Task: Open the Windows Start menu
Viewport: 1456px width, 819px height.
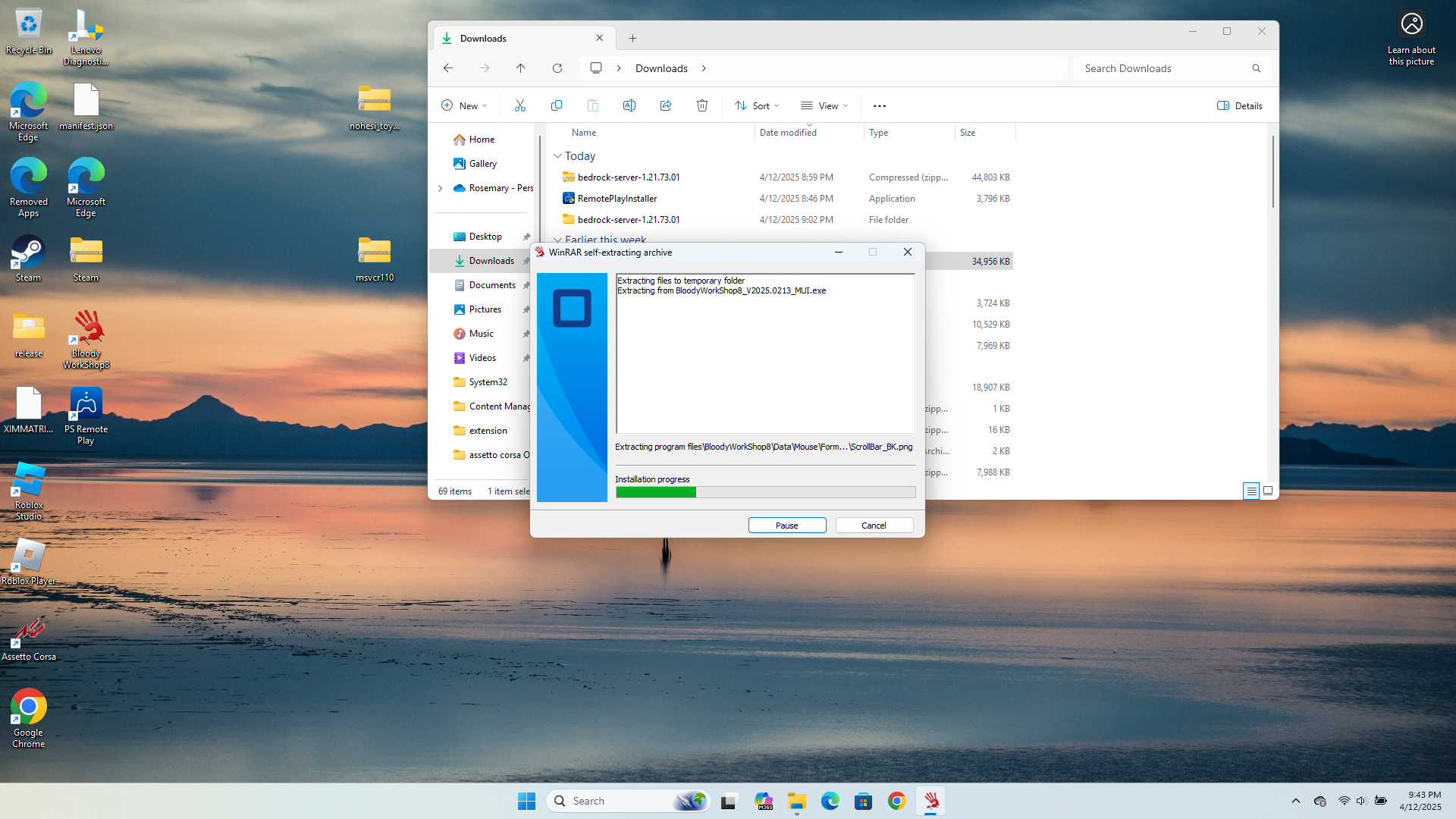Action: 526,801
